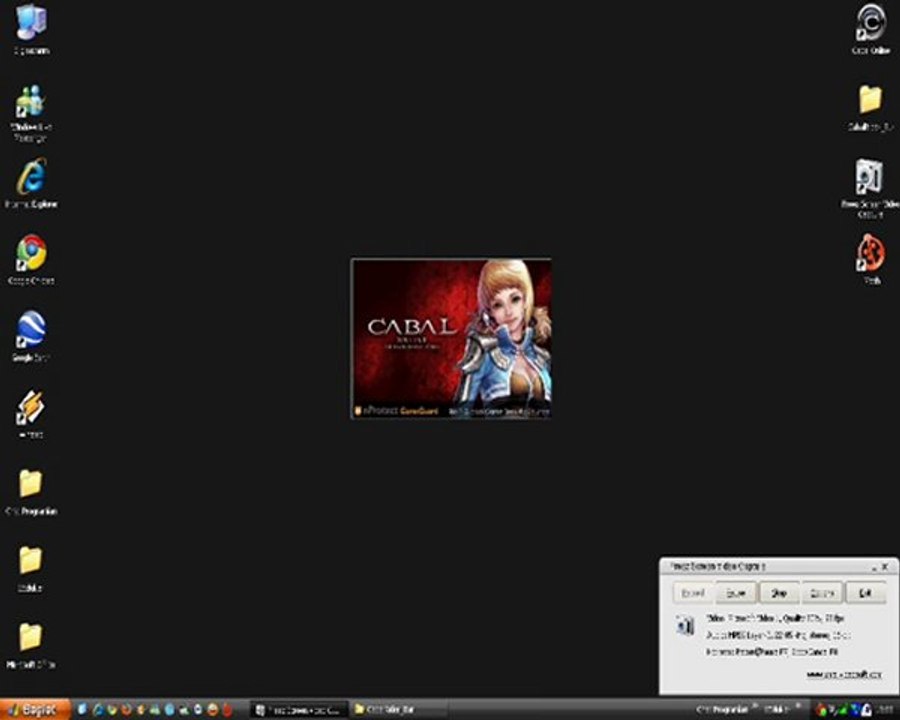Select the desktop folder above Microsoft Office
This screenshot has height=720, width=900.
point(31,568)
